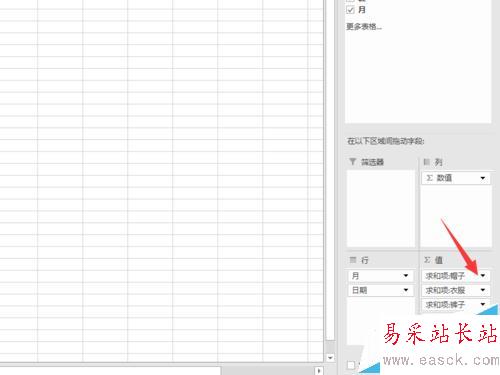Image resolution: width=500 pixels, height=375 pixels.
Task: Expand the 日期 field dropdown in rows area
Action: click(x=406, y=290)
